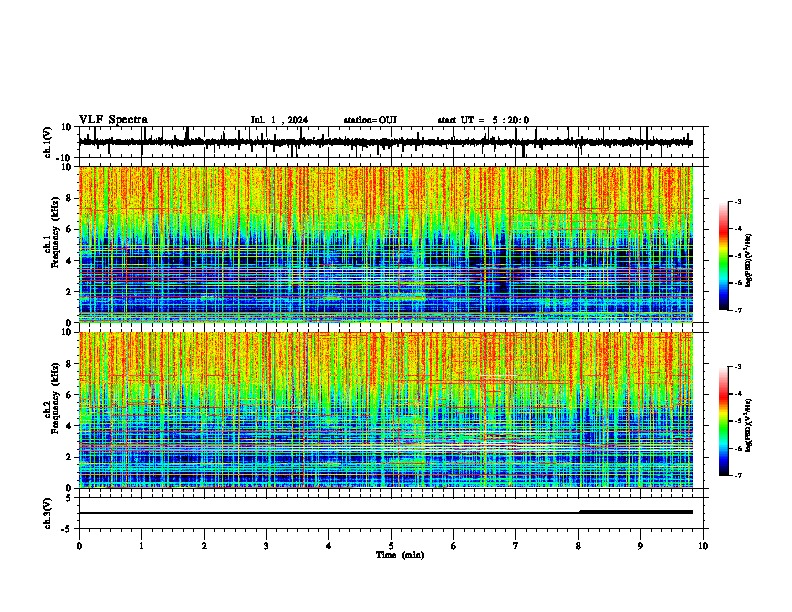The width and height of the screenshot is (792, 612).
Task: Click the "5" tick on ch.3(V) axis
Action: (x=69, y=498)
